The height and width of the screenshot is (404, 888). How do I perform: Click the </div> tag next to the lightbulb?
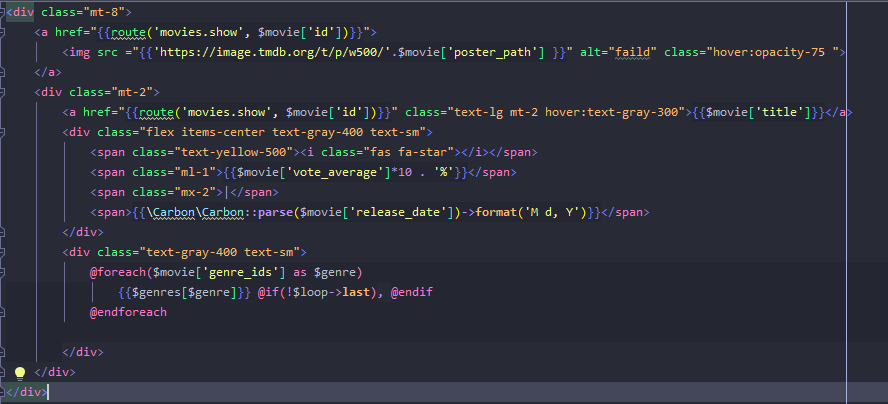pyautogui.click(x=55, y=372)
